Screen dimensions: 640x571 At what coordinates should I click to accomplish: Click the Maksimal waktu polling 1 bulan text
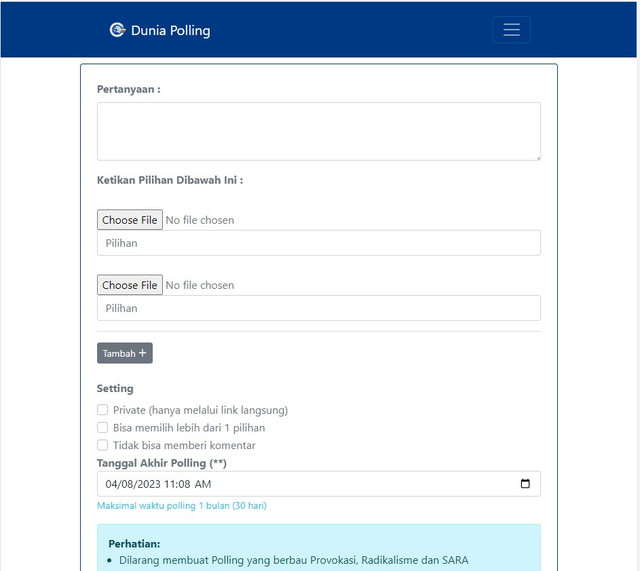(x=182, y=506)
